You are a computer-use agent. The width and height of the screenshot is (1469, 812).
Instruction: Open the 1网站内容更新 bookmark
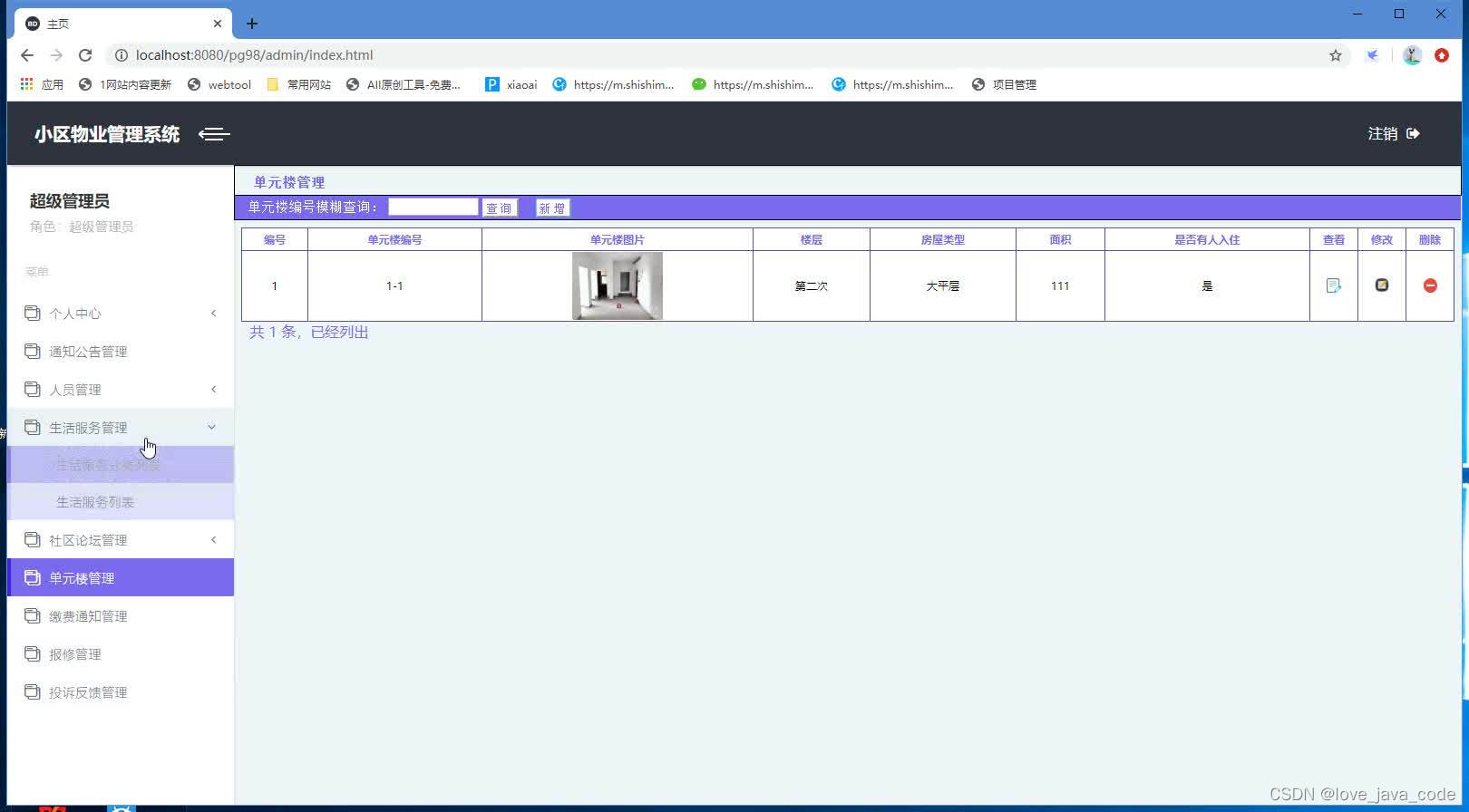125,84
